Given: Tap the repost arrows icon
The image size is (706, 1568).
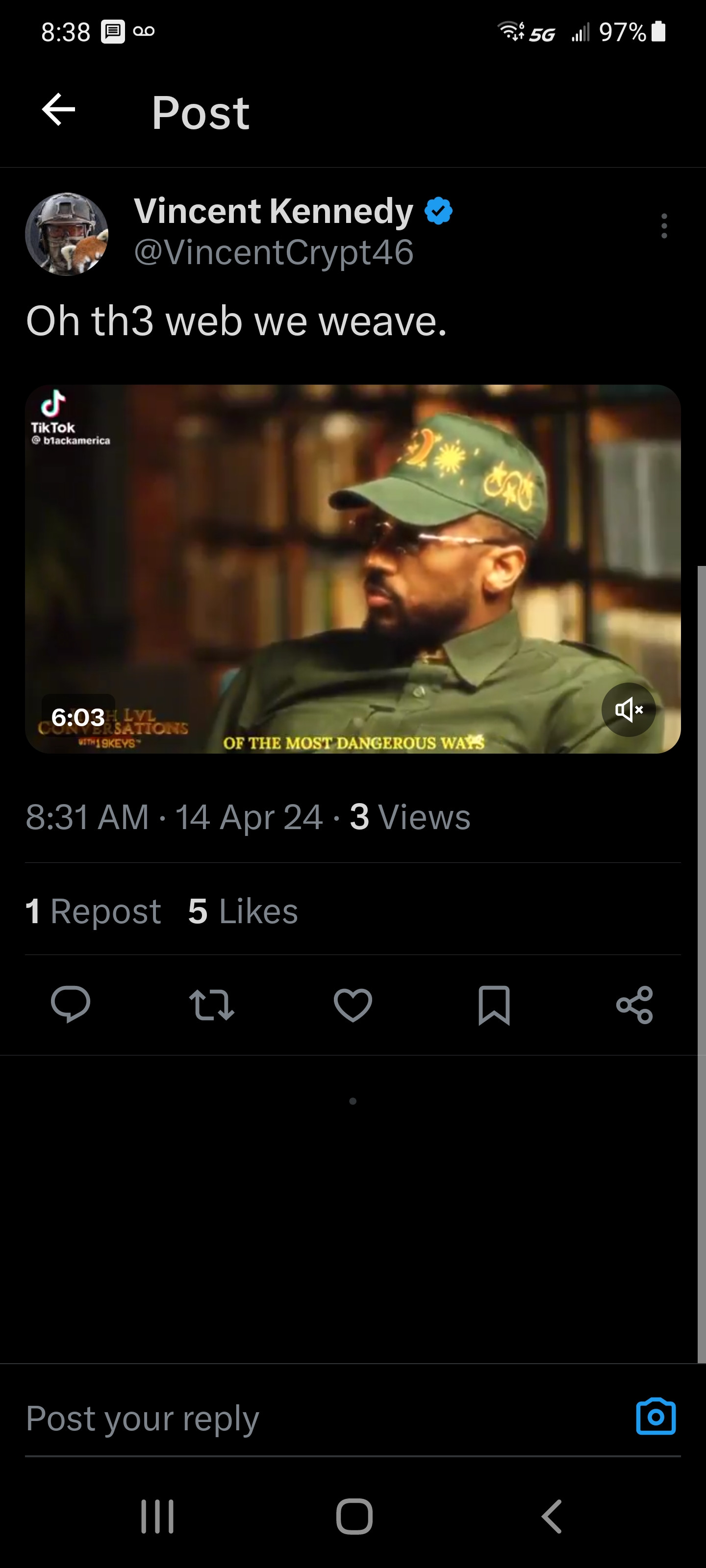Looking at the screenshot, I should click(x=211, y=1004).
